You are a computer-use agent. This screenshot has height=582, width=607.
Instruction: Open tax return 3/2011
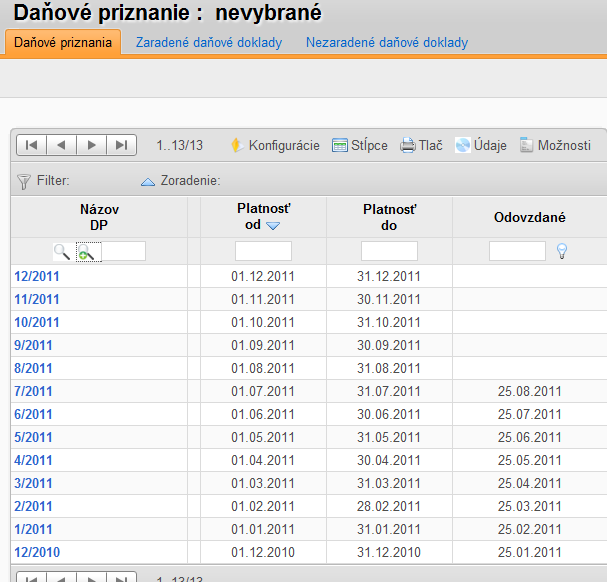(x=33, y=483)
